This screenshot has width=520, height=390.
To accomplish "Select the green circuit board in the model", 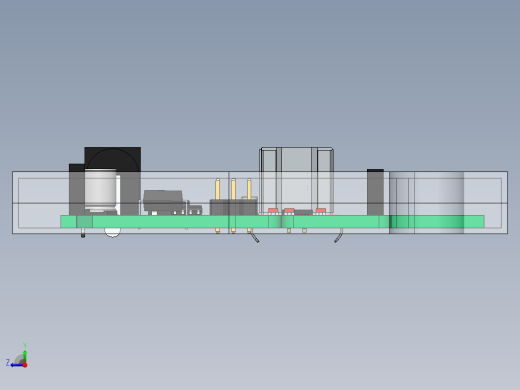I will (272, 222).
